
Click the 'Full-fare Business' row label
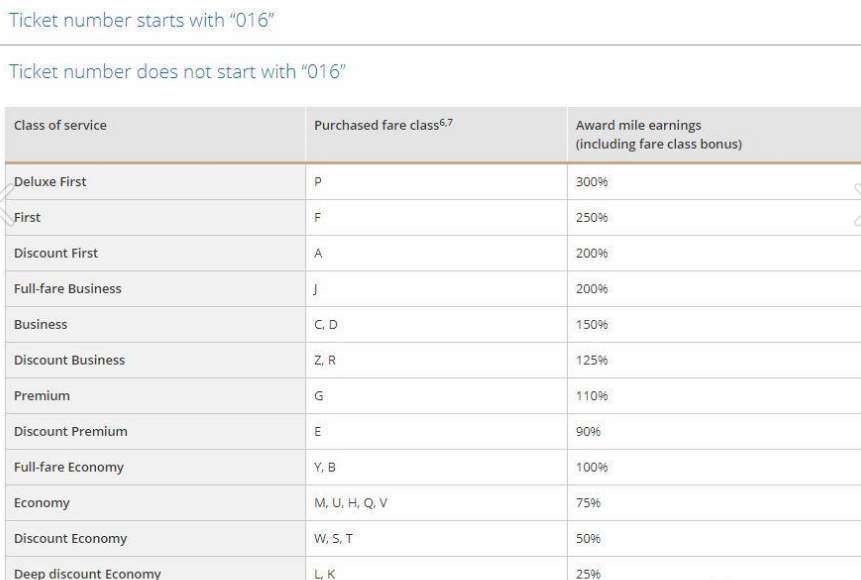pos(67,289)
